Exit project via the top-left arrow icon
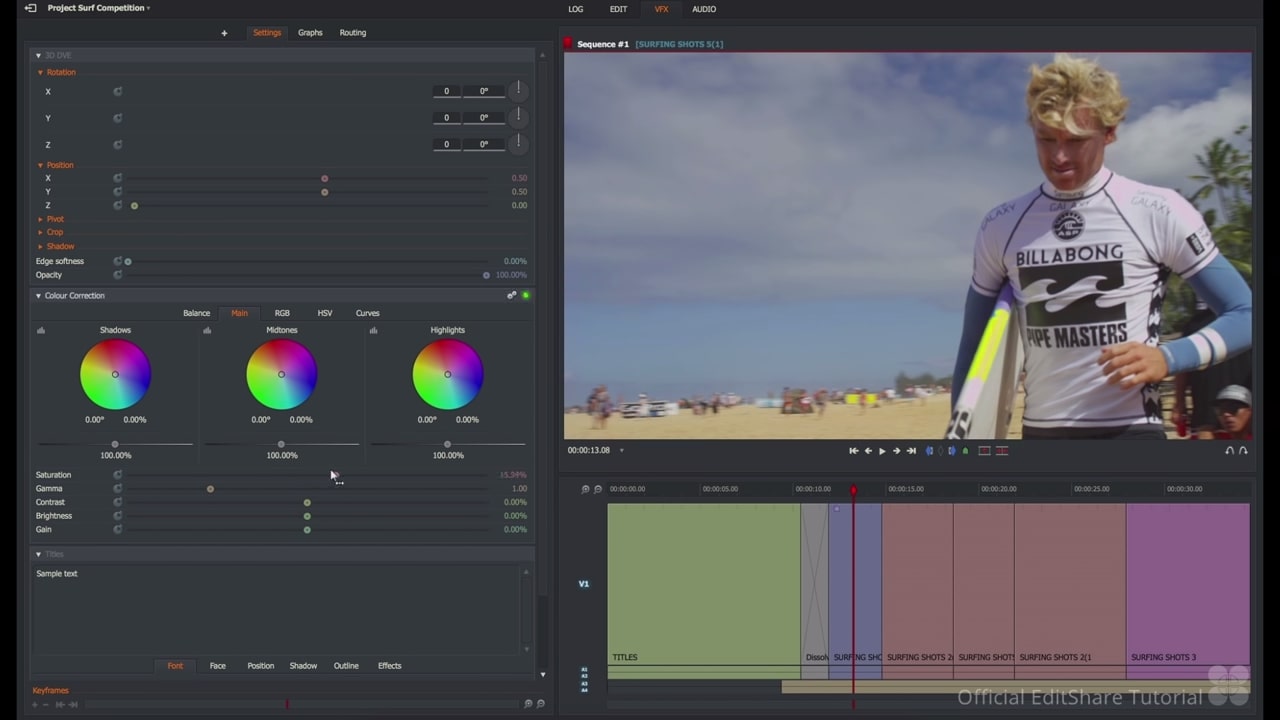Screen dimensions: 1280x720 pos(30,8)
